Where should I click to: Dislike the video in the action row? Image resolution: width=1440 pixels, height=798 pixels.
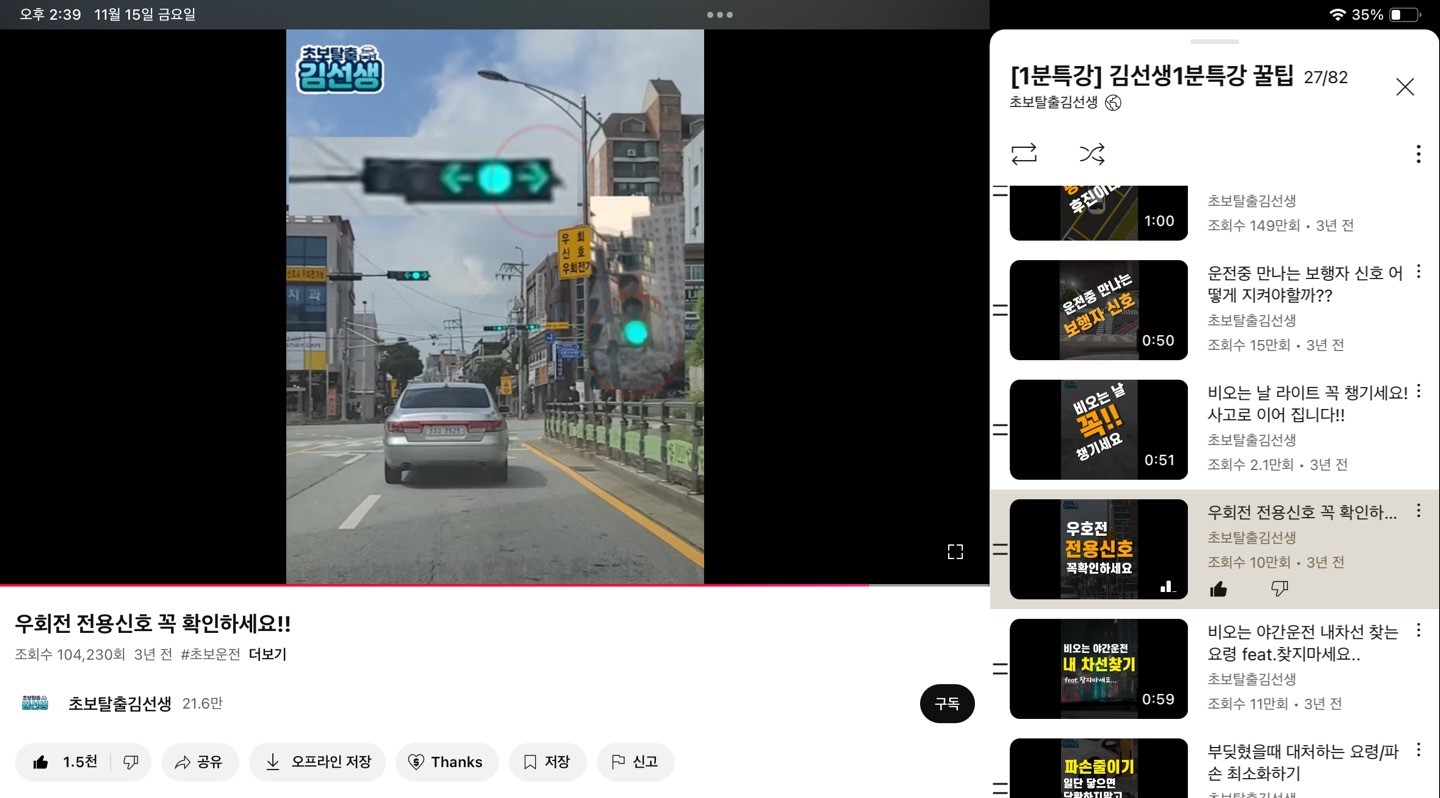tap(131, 762)
